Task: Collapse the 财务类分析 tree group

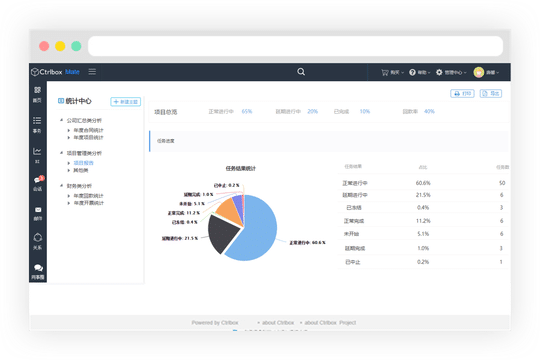Action: (x=61, y=185)
